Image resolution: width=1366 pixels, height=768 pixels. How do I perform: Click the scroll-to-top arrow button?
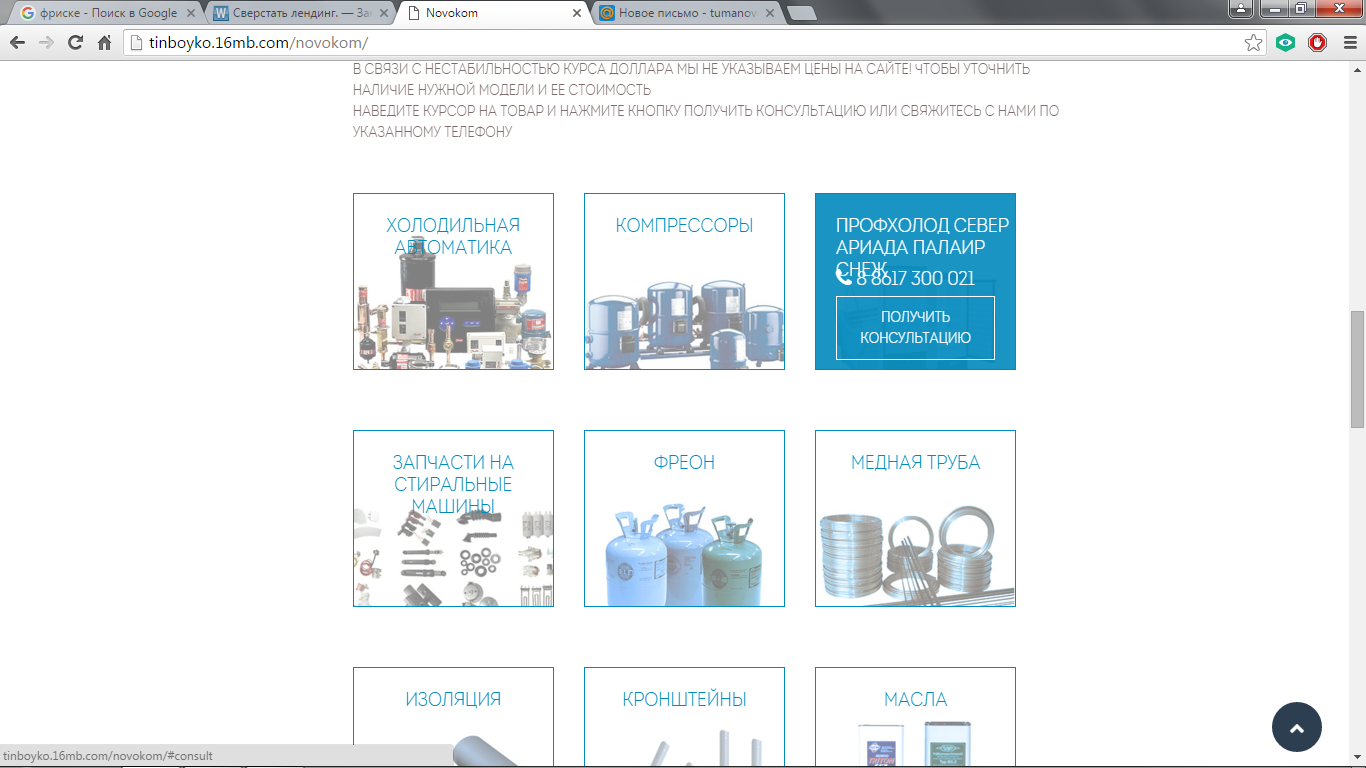click(x=1297, y=728)
